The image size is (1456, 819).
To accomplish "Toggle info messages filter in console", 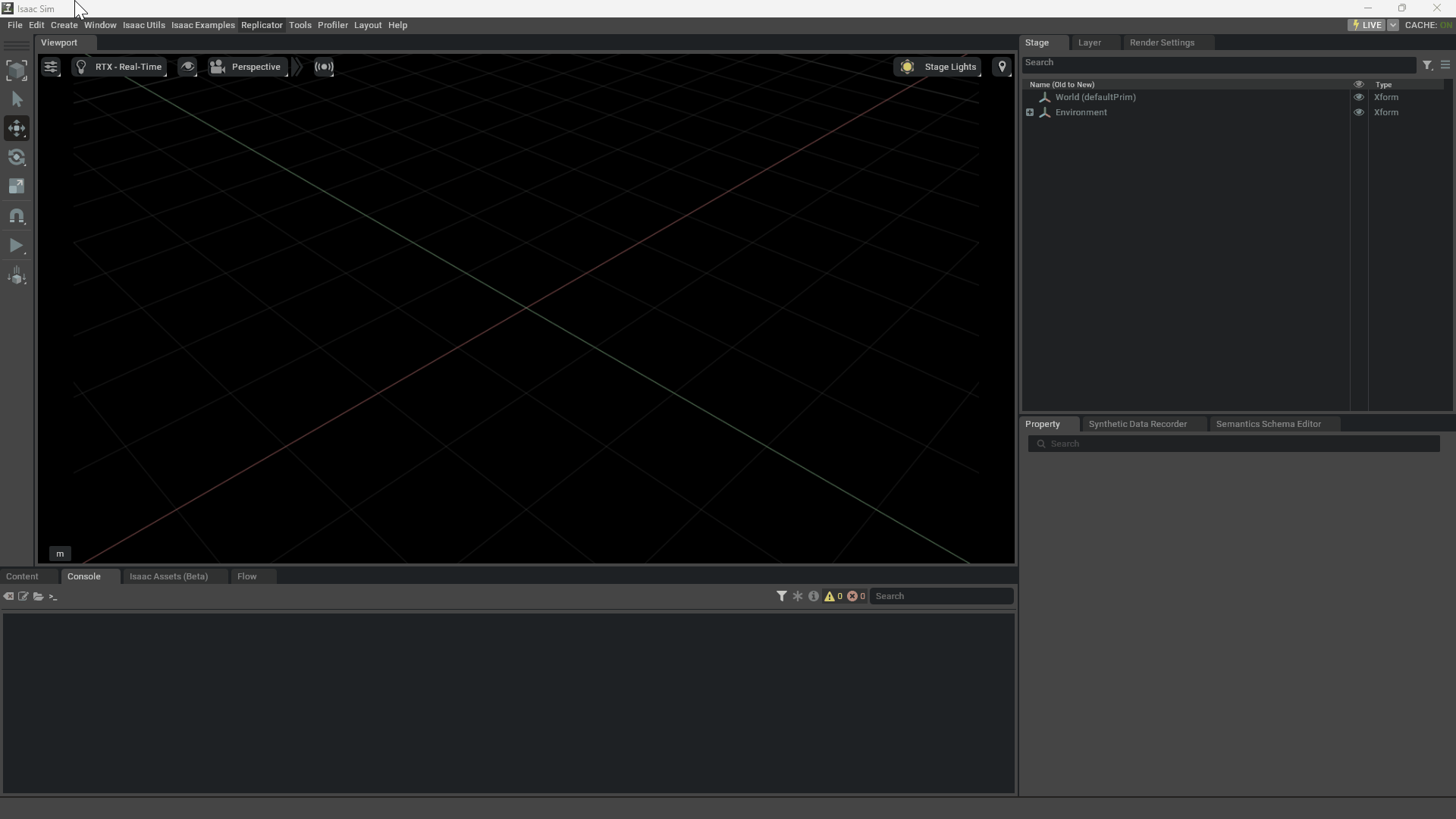I will [x=814, y=596].
